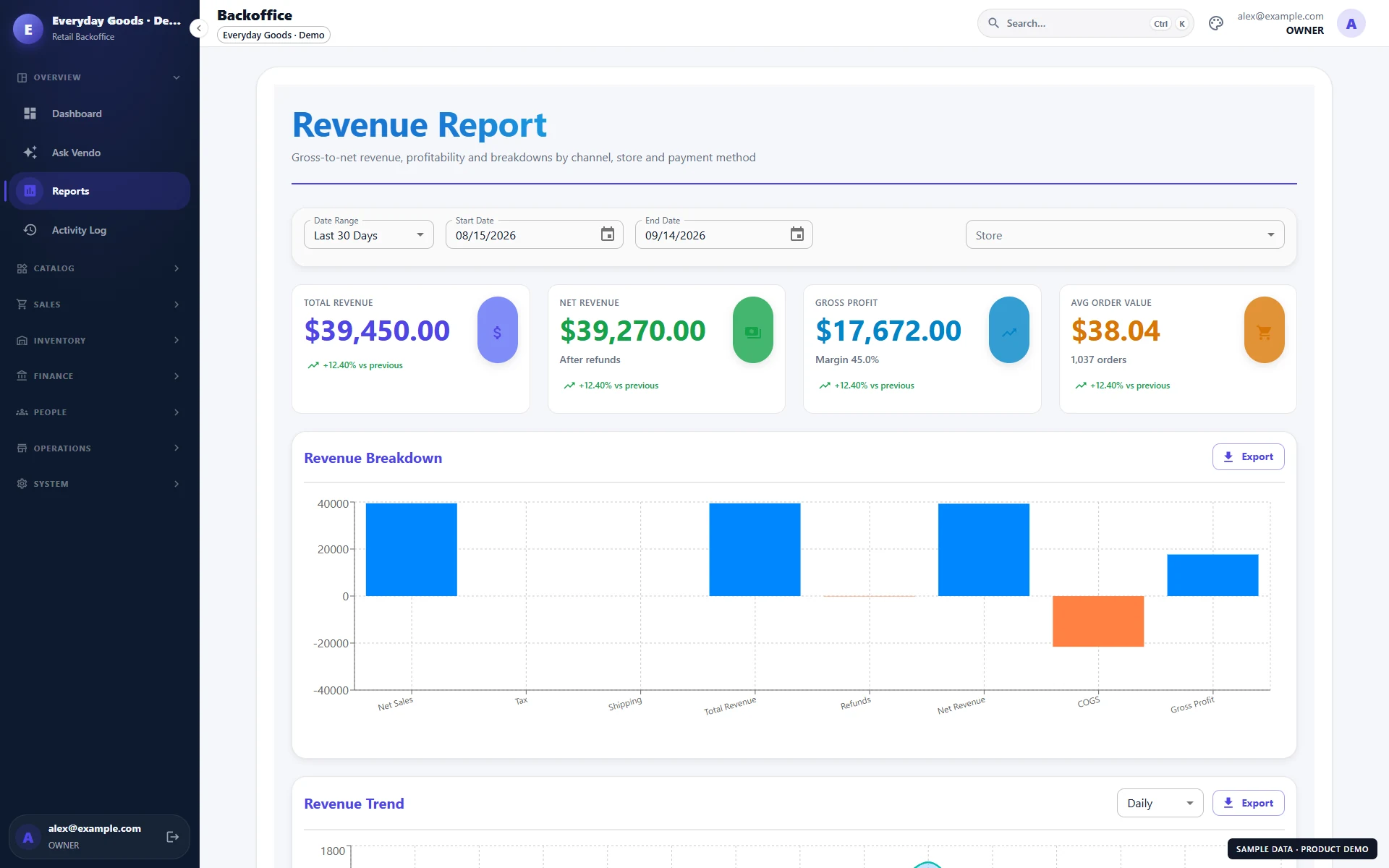Screen dimensions: 1389x868
Task: Click the Ask Vendo sparkle icon
Action: pyautogui.click(x=30, y=153)
